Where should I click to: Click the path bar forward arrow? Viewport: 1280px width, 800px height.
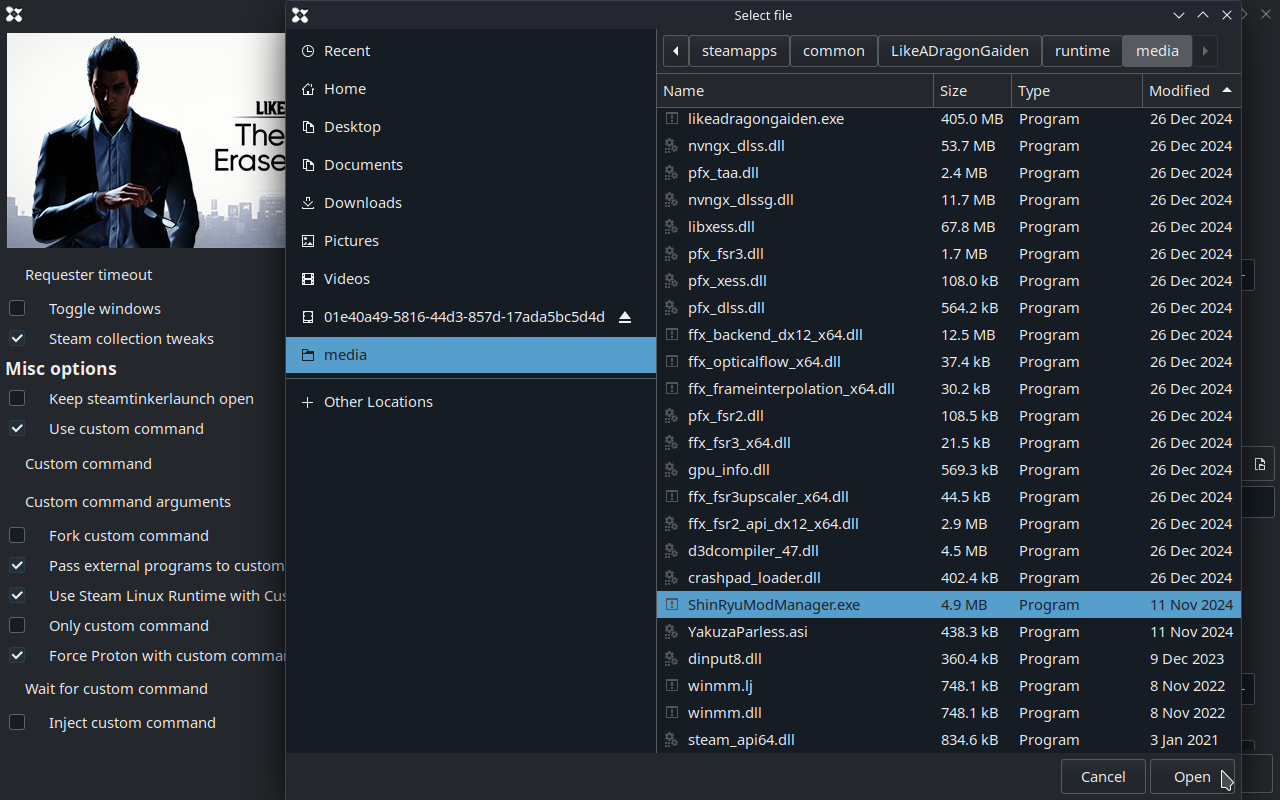1205,51
